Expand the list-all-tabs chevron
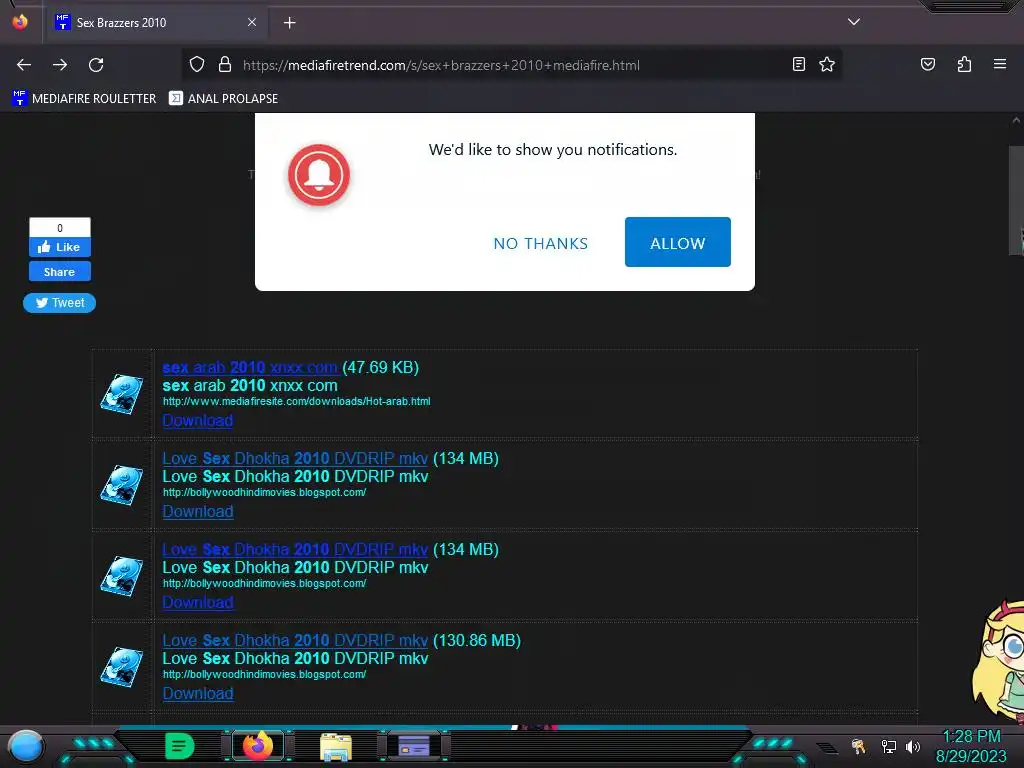The image size is (1024, 768). pos(854,22)
